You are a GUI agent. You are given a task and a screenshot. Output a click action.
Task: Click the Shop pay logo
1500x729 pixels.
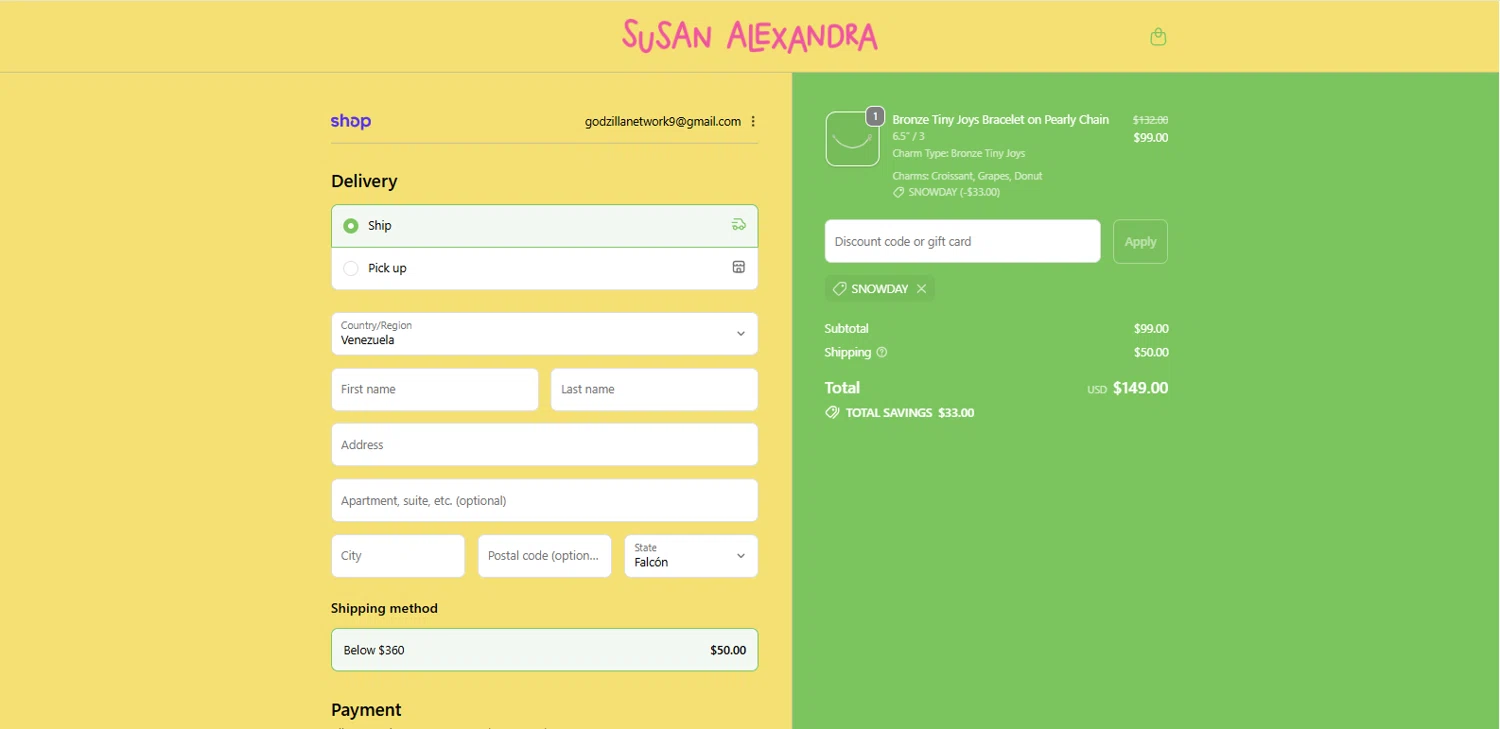point(351,122)
